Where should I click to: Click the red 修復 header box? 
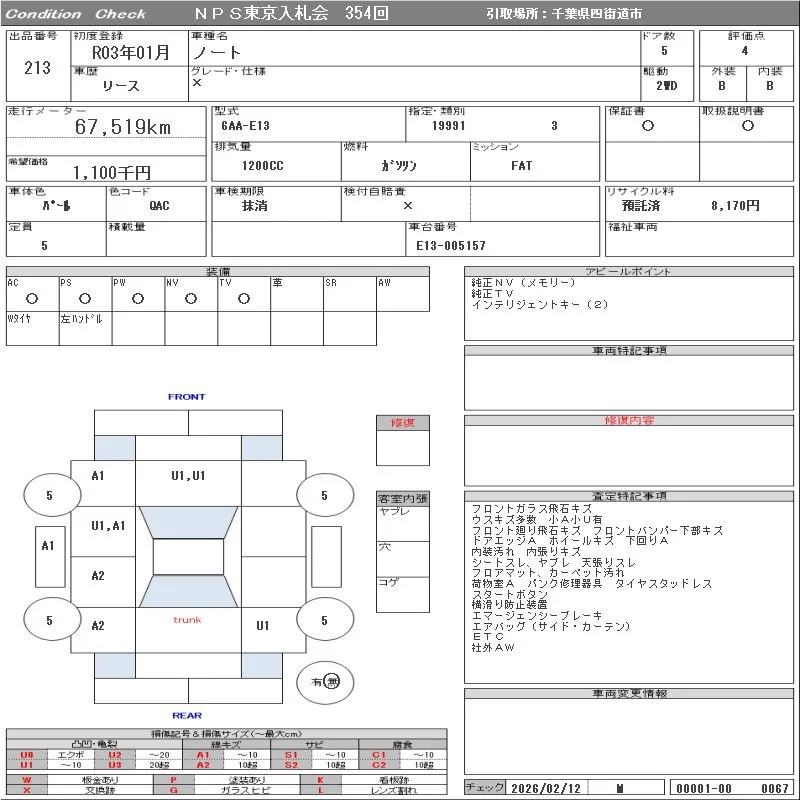click(x=402, y=423)
